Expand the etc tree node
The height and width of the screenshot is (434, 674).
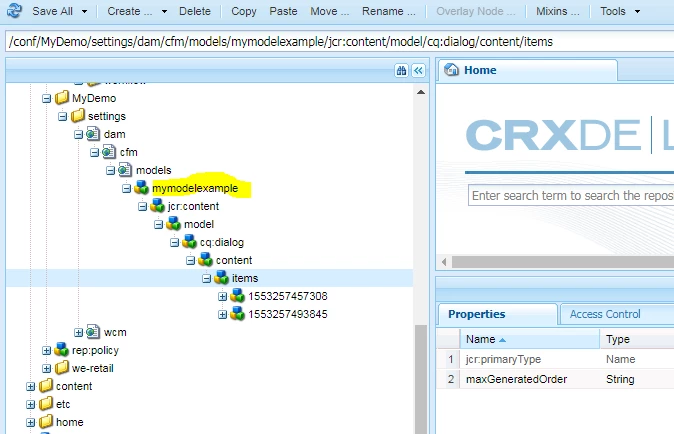[x=31, y=405]
